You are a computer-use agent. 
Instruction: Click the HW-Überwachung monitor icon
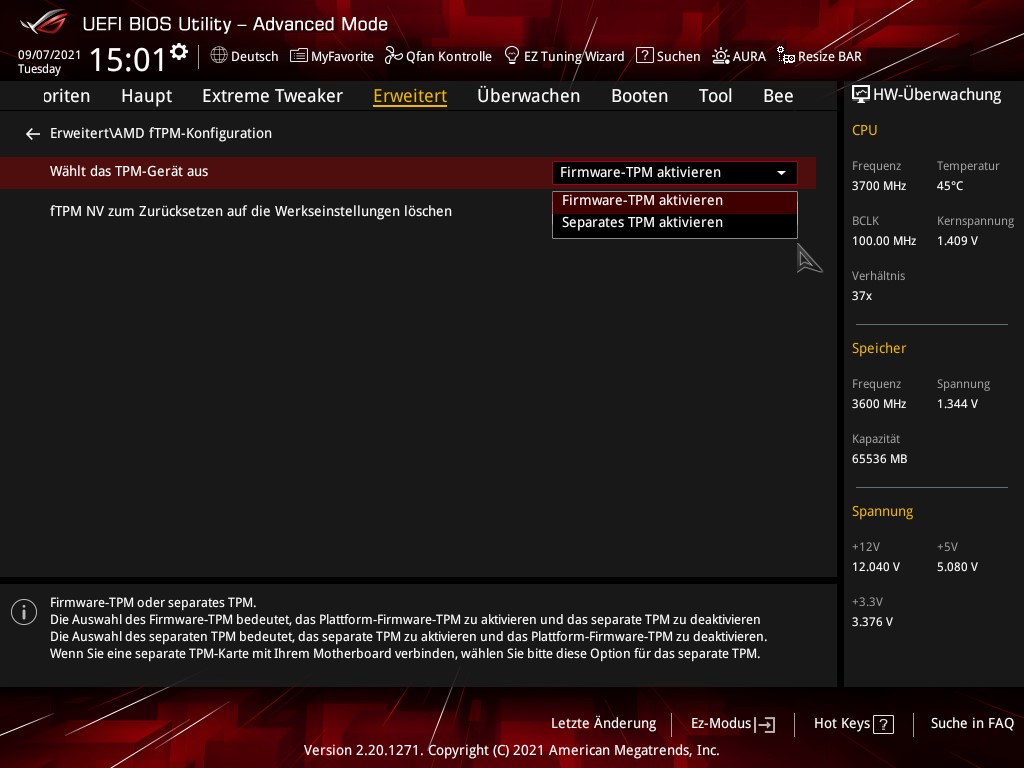pyautogui.click(x=861, y=95)
